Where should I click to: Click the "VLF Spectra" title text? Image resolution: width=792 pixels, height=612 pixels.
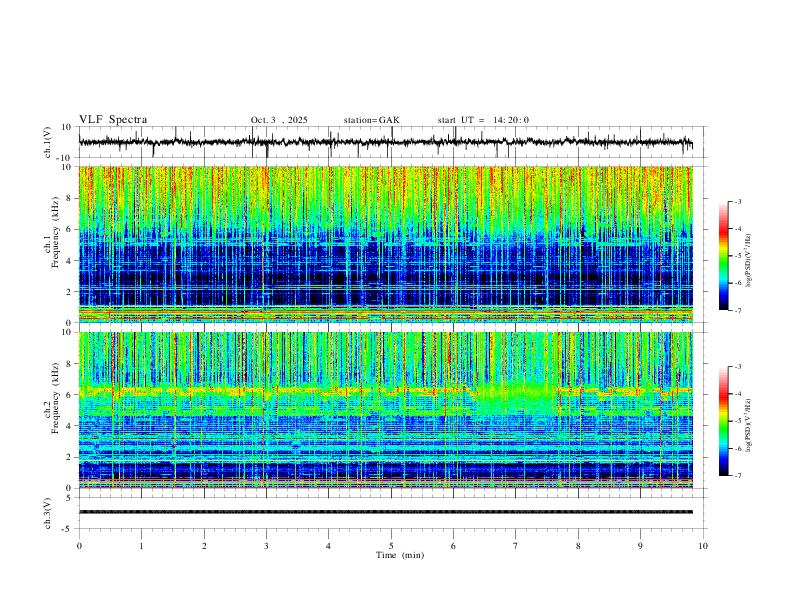[113, 120]
